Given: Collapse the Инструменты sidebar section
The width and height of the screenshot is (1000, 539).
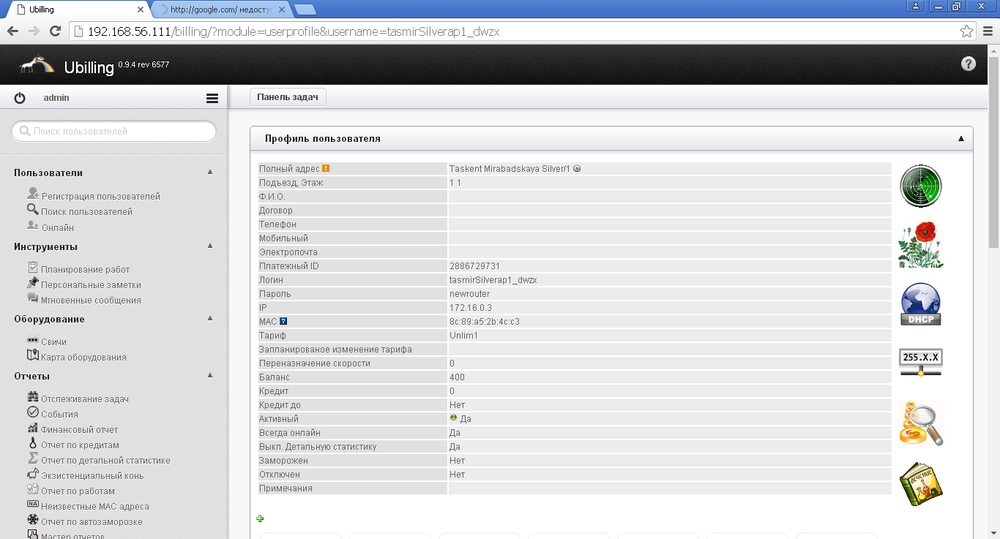Looking at the screenshot, I should click(210, 246).
